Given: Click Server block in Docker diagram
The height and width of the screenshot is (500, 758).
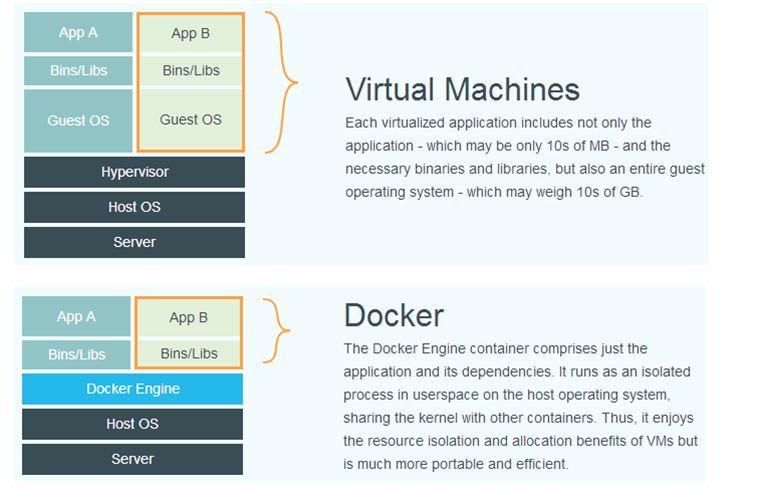Looking at the screenshot, I should 132,459.
